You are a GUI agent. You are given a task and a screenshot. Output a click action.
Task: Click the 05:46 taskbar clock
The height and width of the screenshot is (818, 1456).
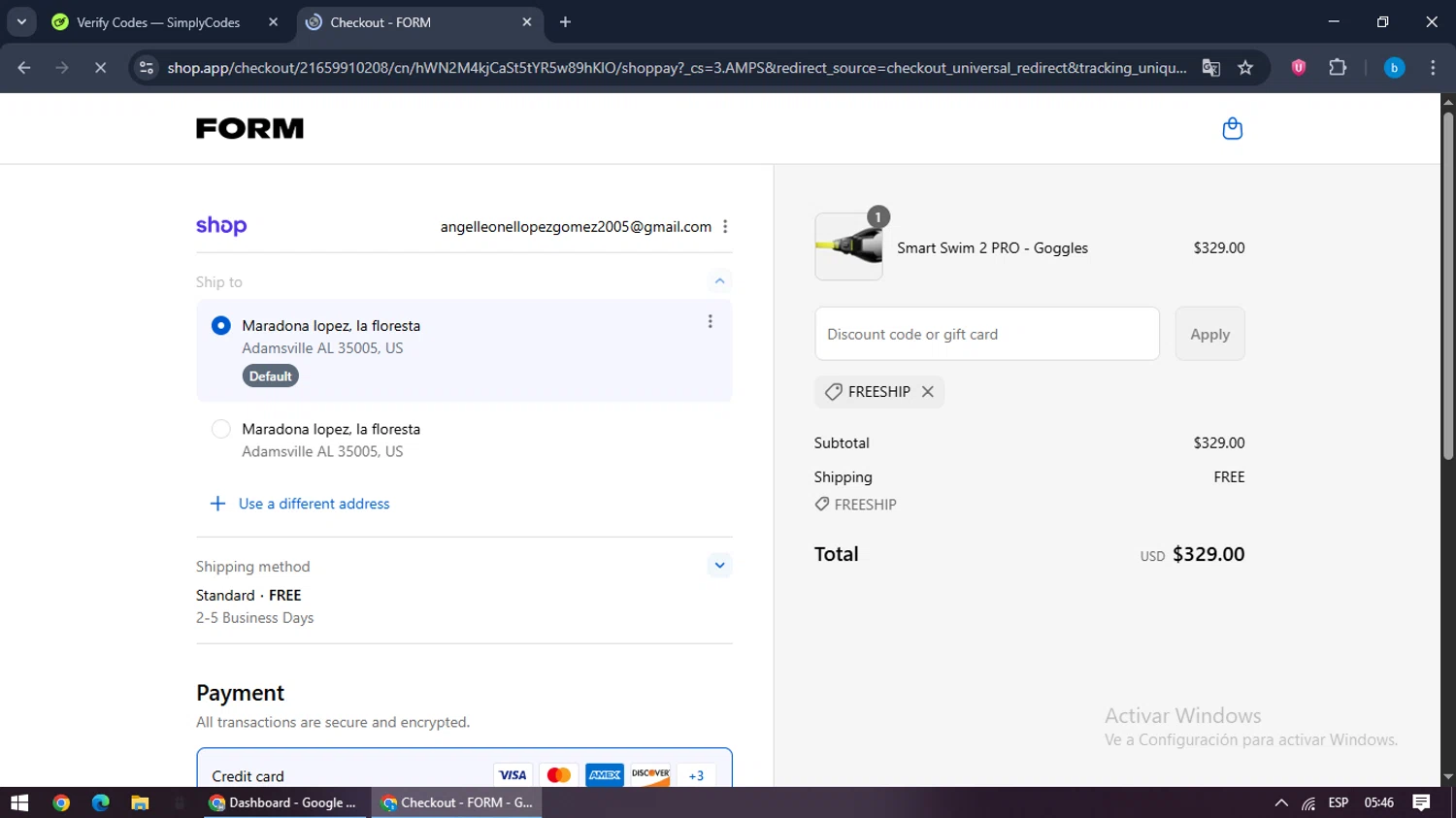click(1379, 802)
